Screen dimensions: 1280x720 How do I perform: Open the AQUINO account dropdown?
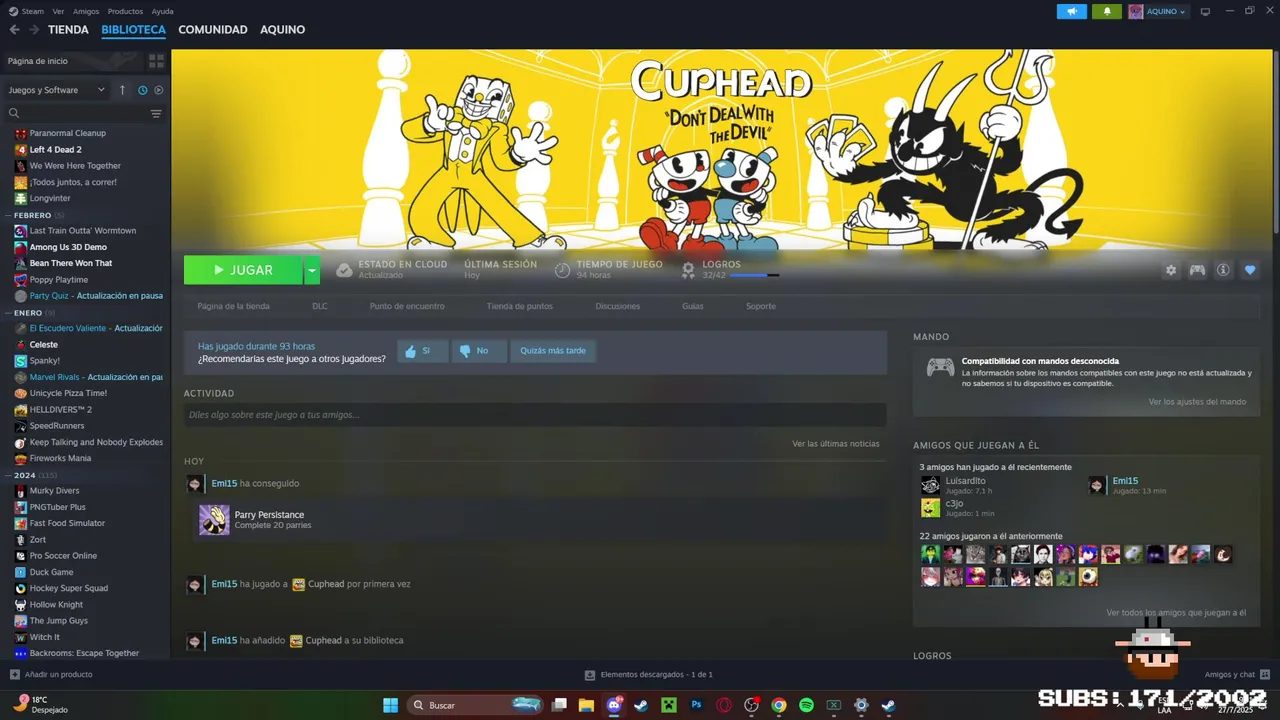point(1158,11)
